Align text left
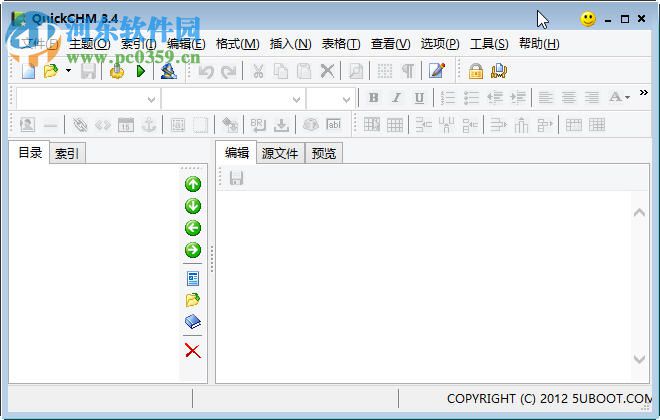This screenshot has height=420, width=660. coord(546,98)
